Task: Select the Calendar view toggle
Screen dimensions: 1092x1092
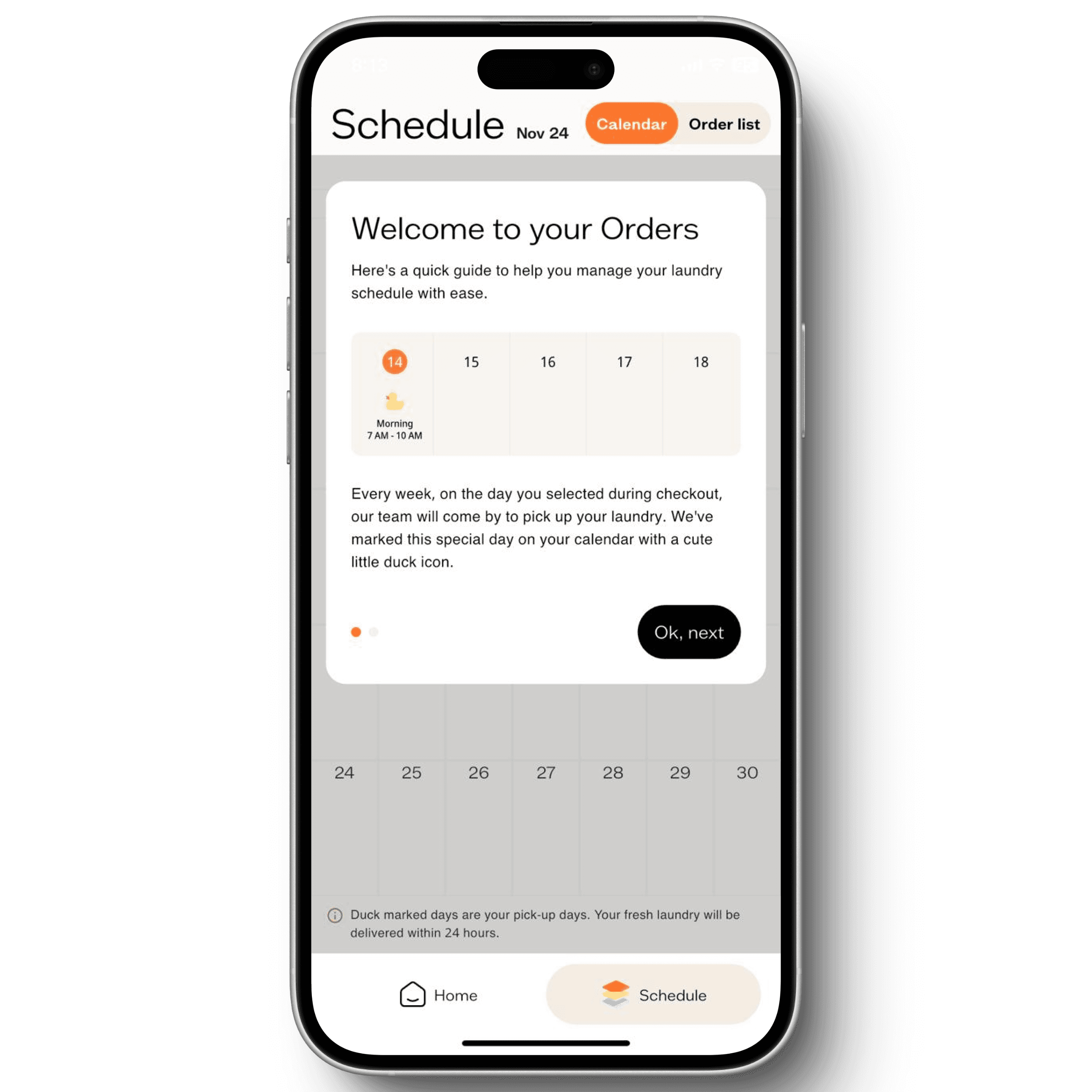Action: click(x=631, y=123)
